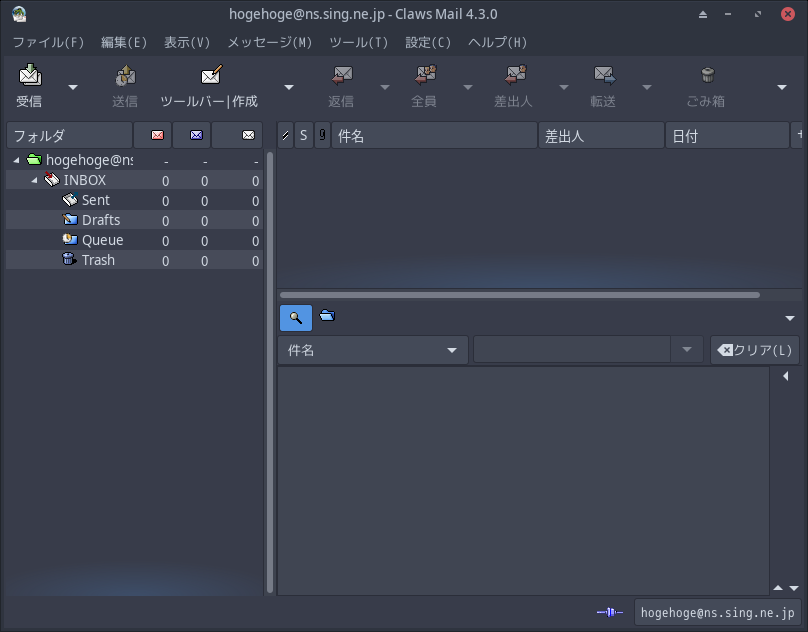Click the blue folder icon beside search
This screenshot has height=632, width=808.
[x=327, y=315]
